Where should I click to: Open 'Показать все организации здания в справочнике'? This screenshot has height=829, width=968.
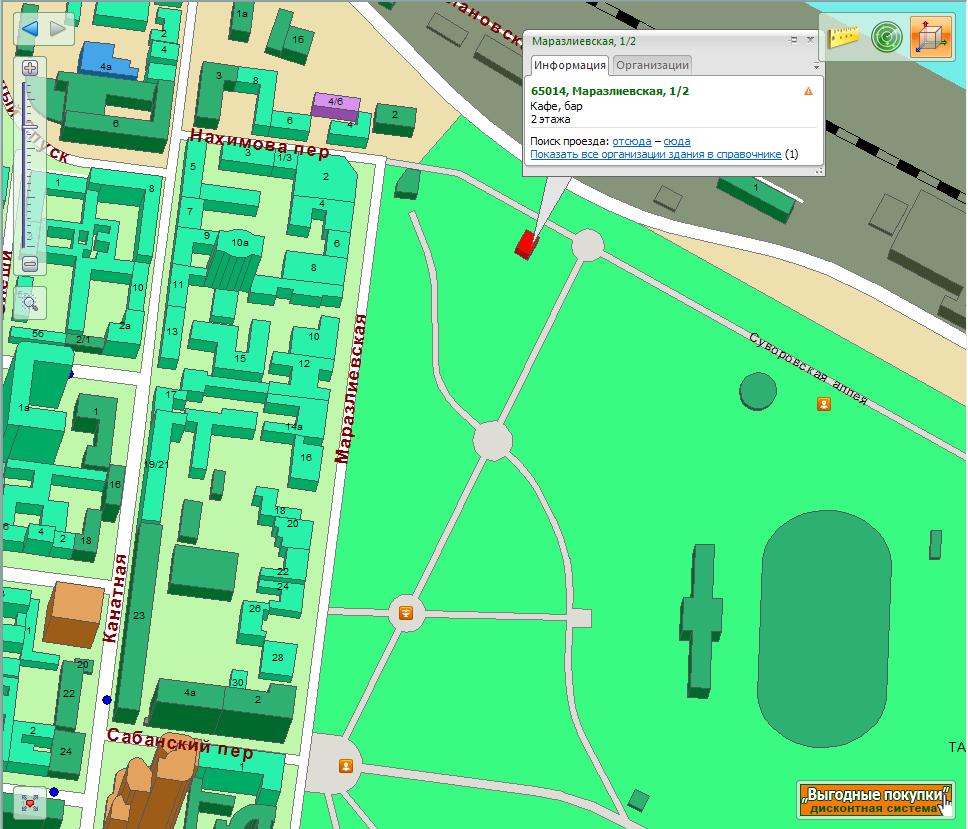pyautogui.click(x=655, y=154)
